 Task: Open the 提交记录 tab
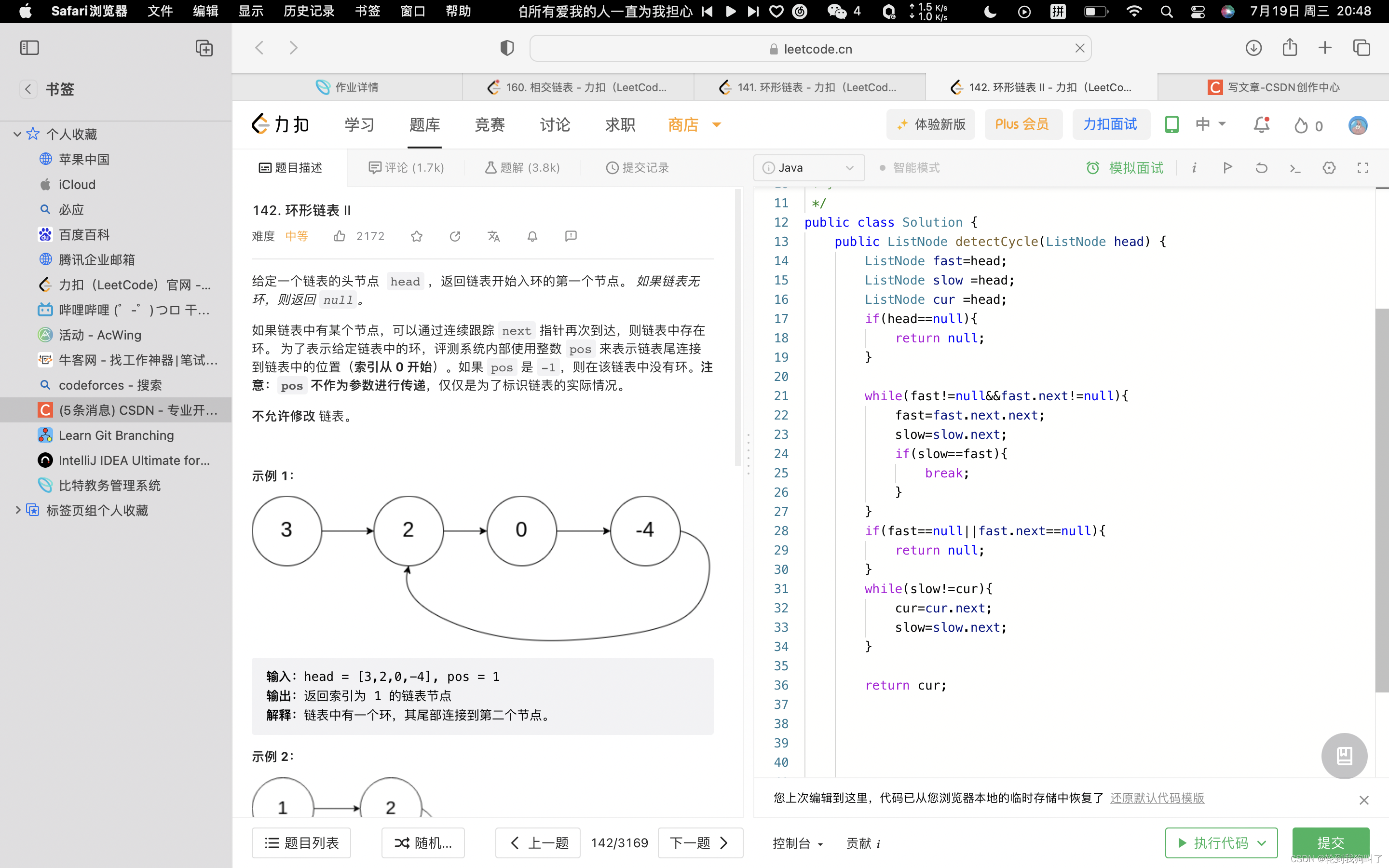click(x=638, y=168)
